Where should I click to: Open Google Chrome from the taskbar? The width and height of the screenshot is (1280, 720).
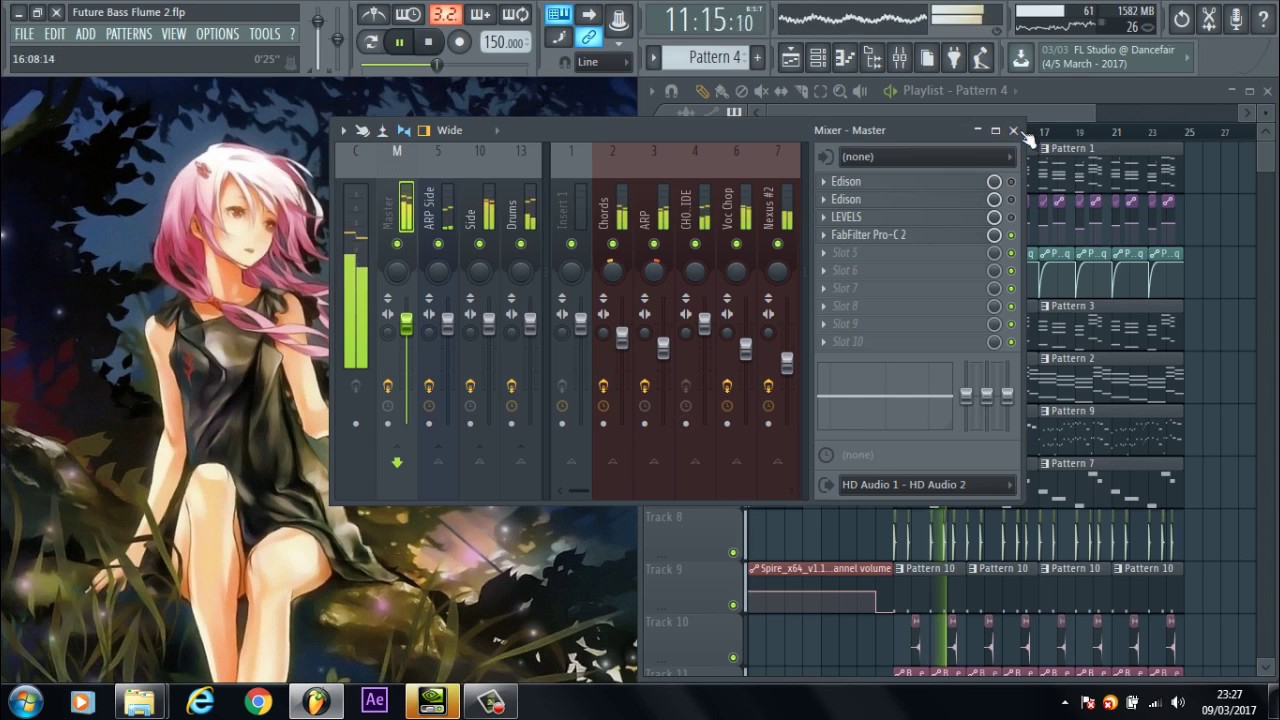[x=258, y=701]
